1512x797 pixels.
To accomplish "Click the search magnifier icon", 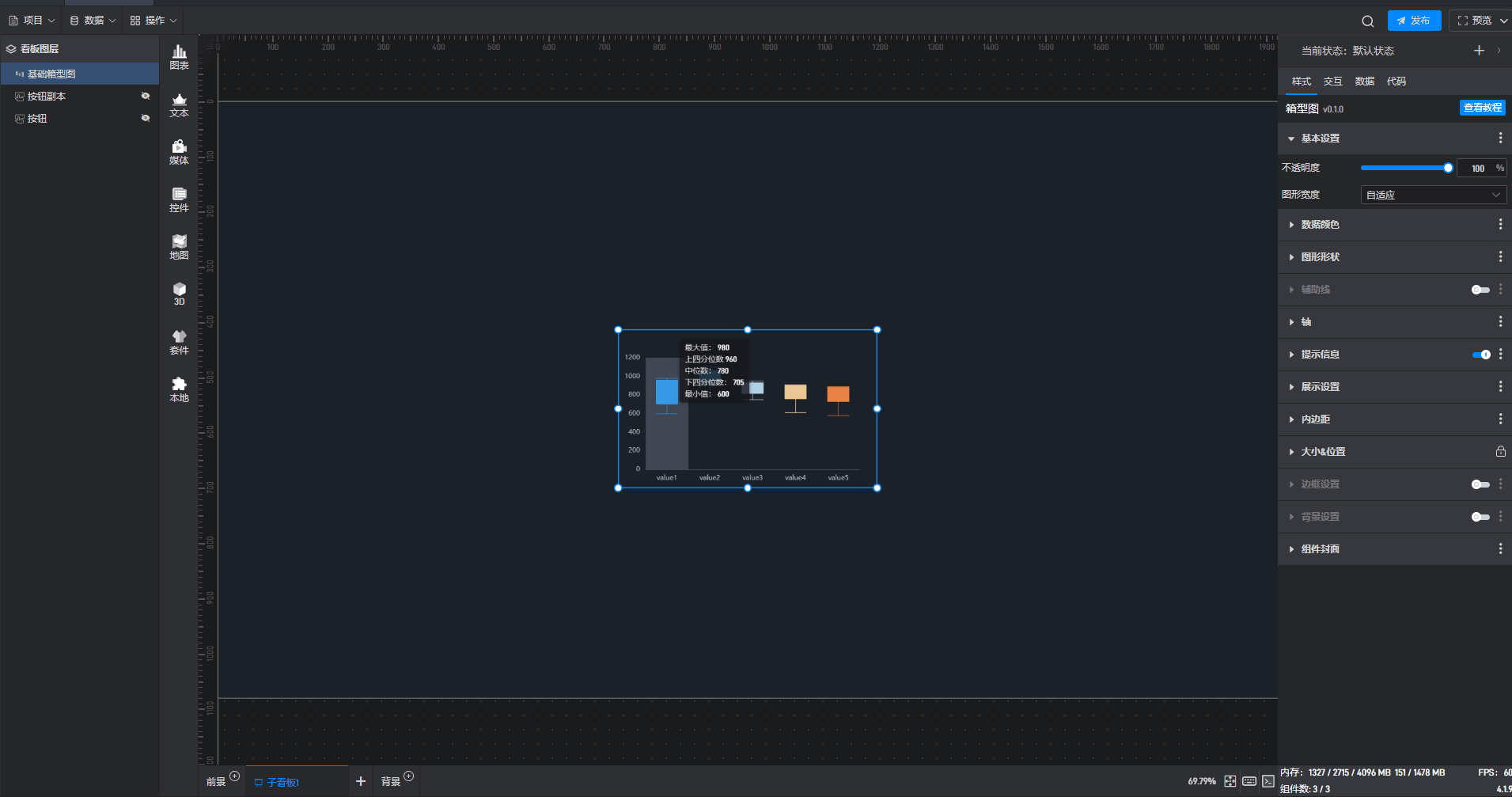I will [1367, 21].
